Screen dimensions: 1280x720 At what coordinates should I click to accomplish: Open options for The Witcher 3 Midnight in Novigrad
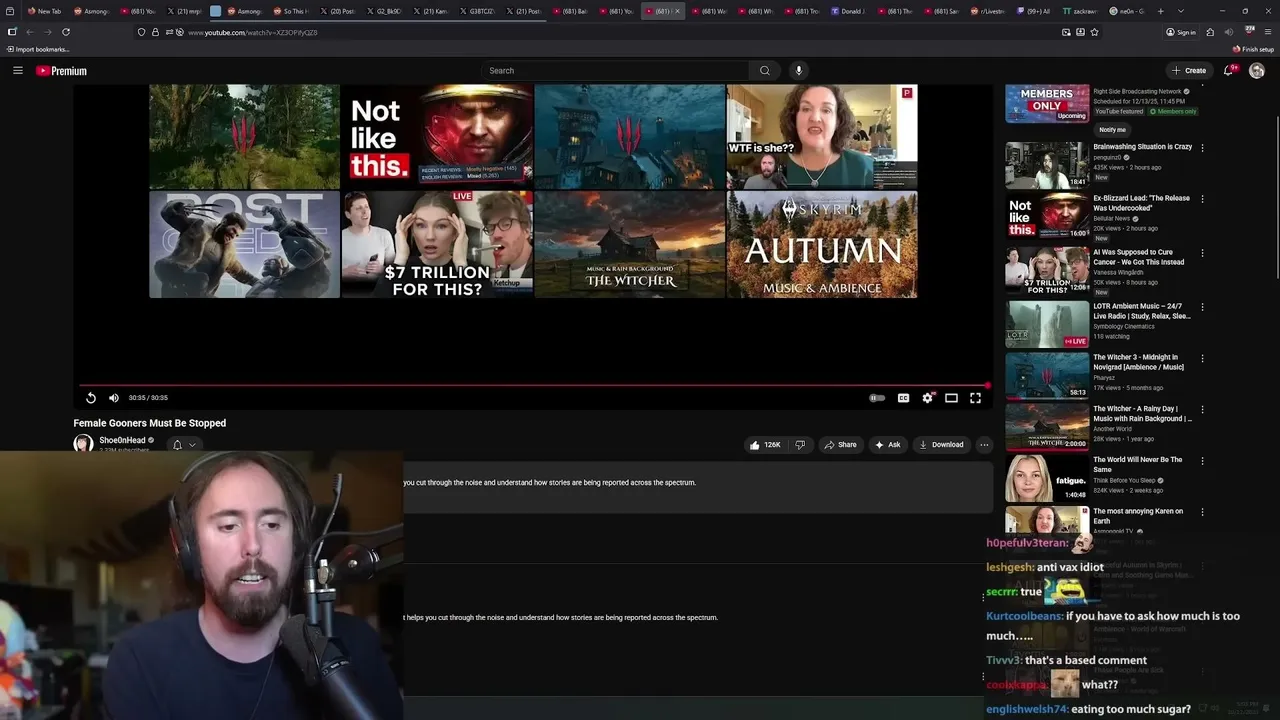click(x=1202, y=358)
